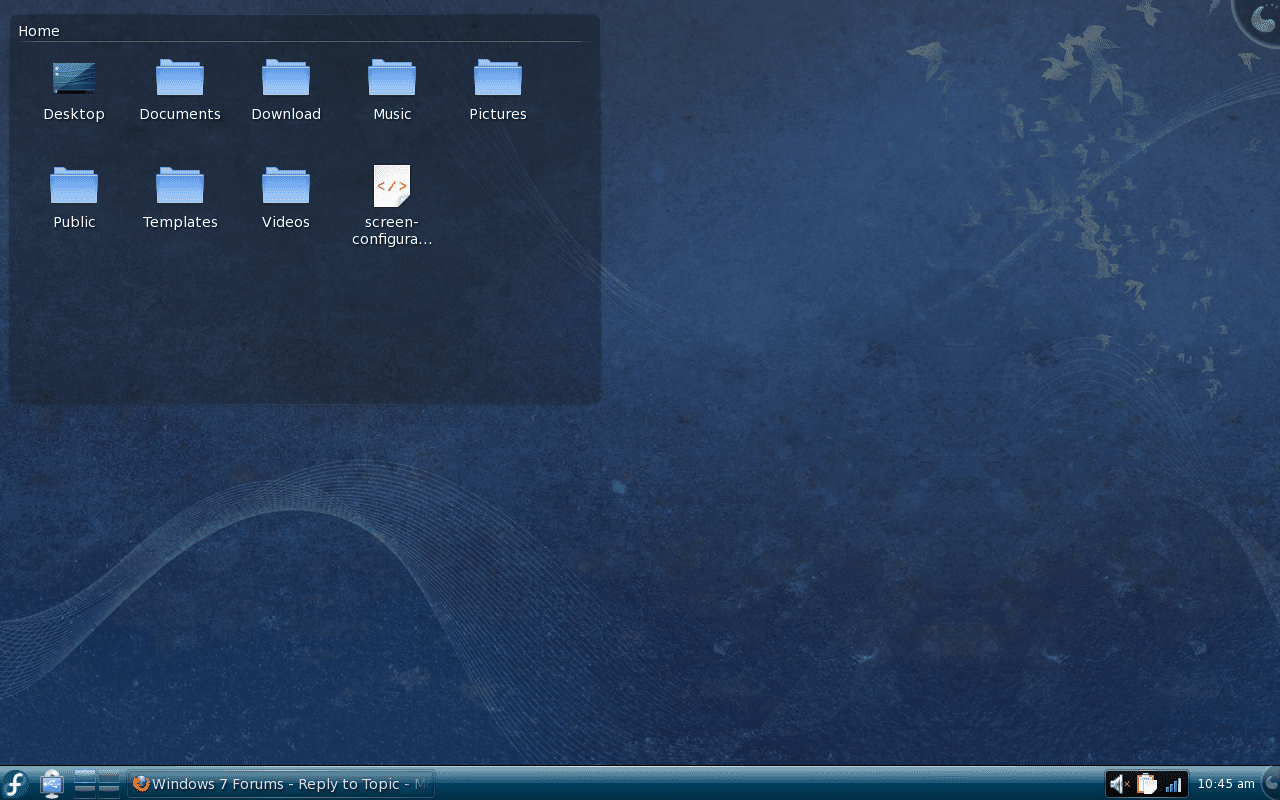Open the panel toolbox at panel end
Image resolution: width=1280 pixels, height=800 pixels.
1271,783
